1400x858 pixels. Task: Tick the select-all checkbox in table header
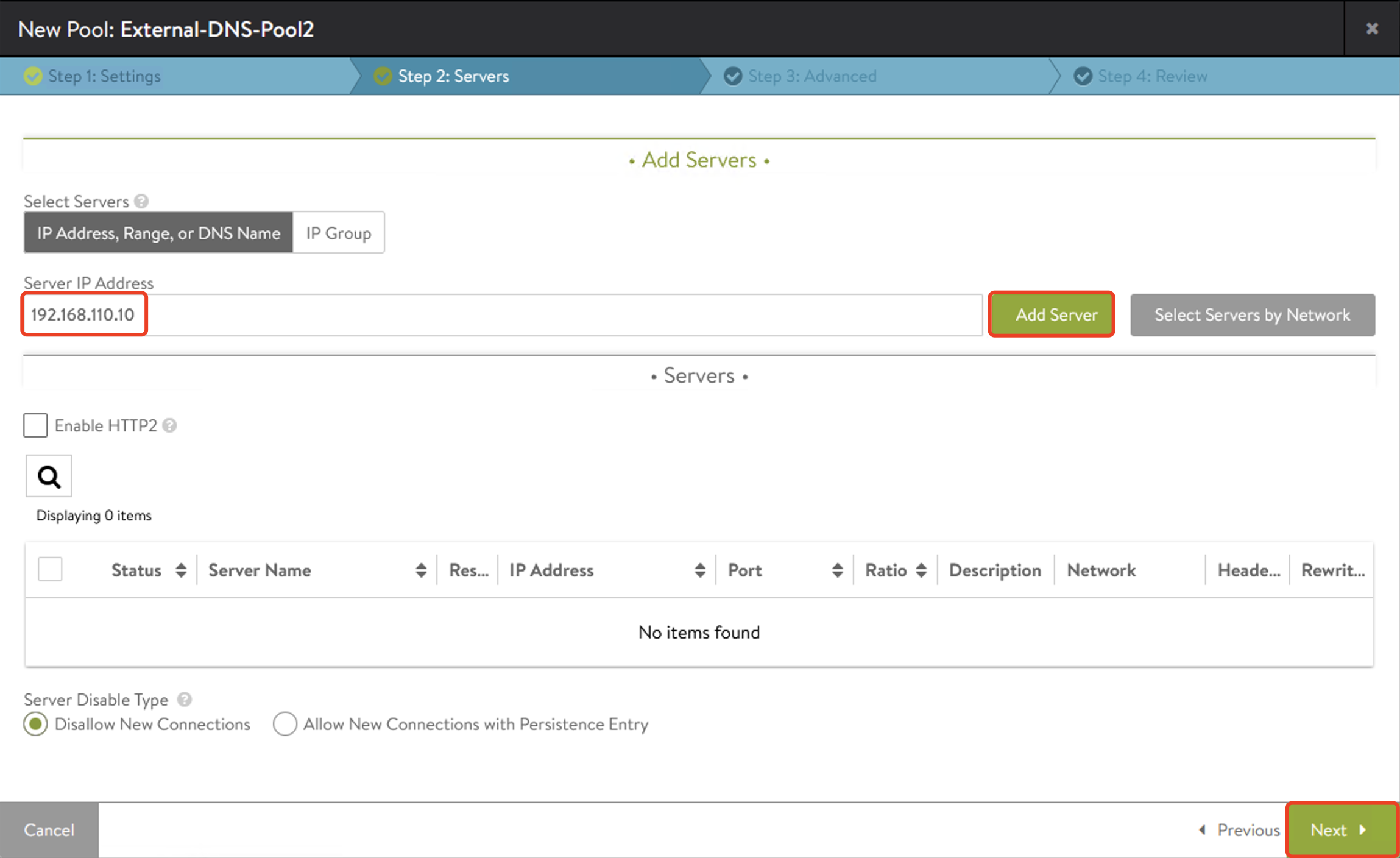click(x=50, y=569)
